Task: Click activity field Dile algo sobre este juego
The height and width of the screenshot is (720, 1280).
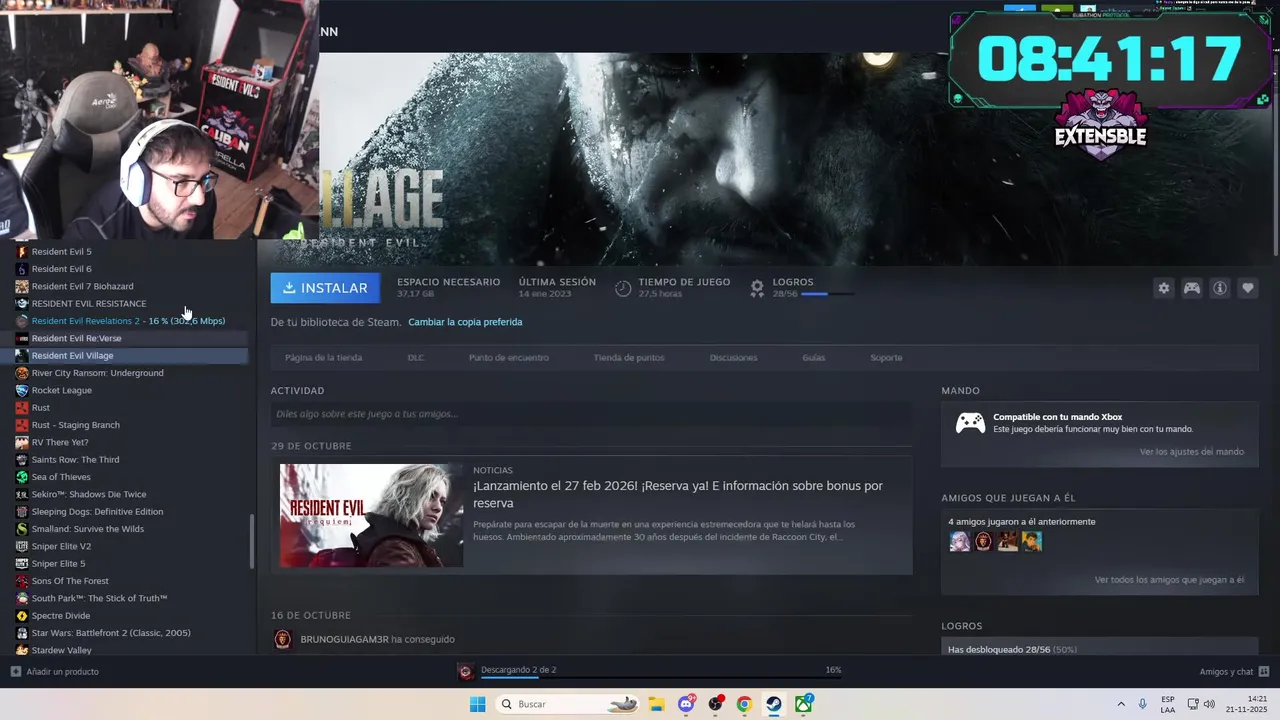Action: [591, 414]
